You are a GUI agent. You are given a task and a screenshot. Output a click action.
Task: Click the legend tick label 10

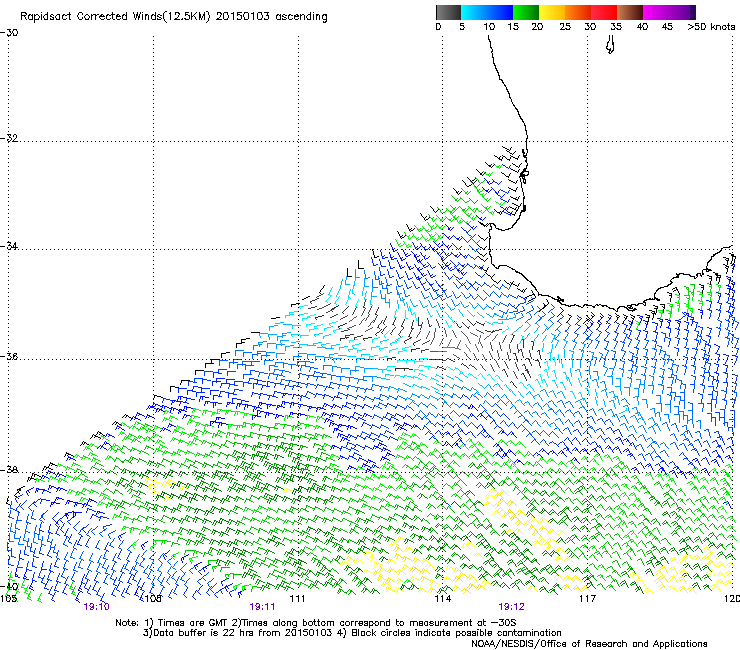point(489,27)
